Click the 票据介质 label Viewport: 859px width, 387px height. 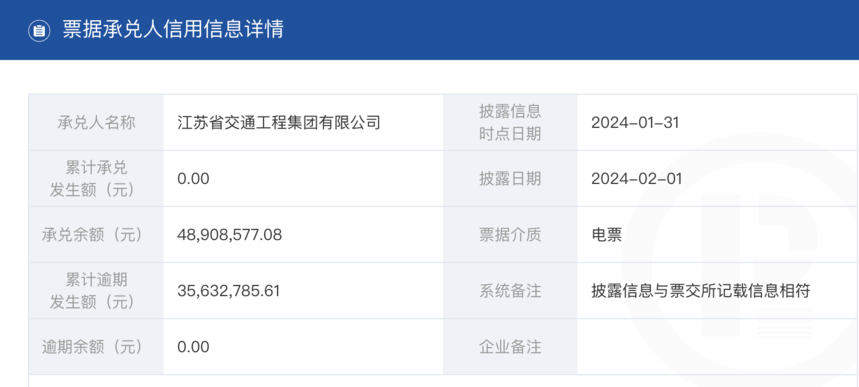pyautogui.click(x=510, y=235)
